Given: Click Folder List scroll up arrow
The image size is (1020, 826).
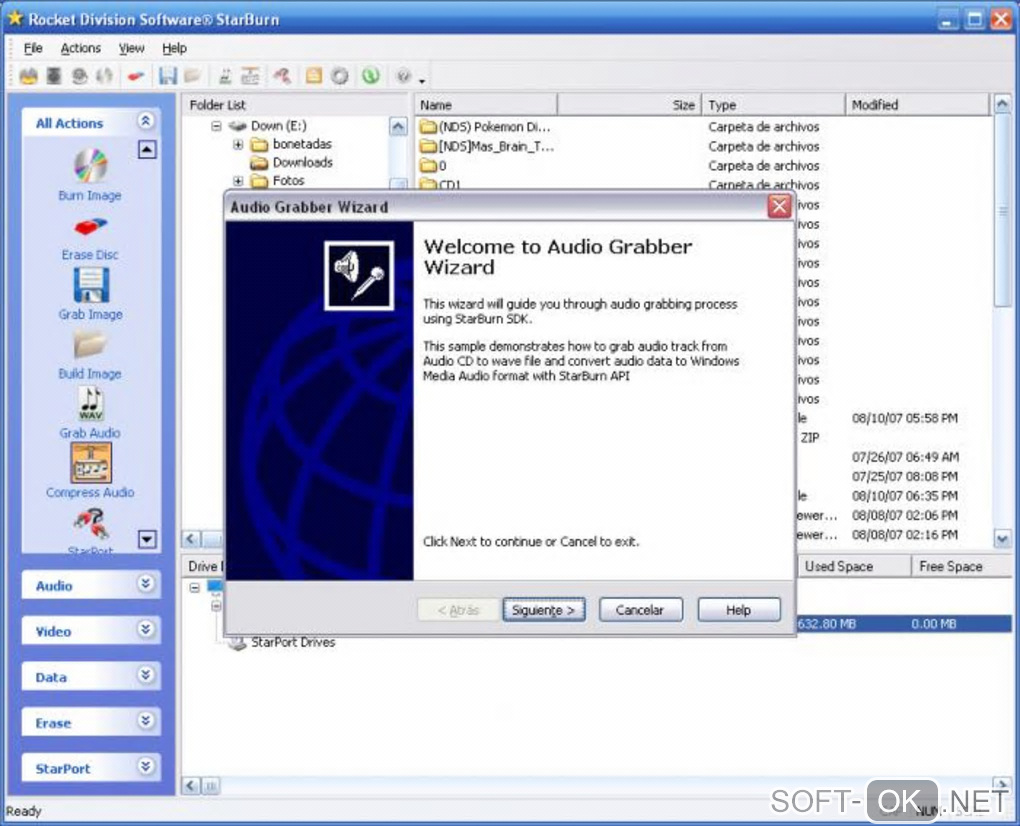Looking at the screenshot, I should [398, 126].
